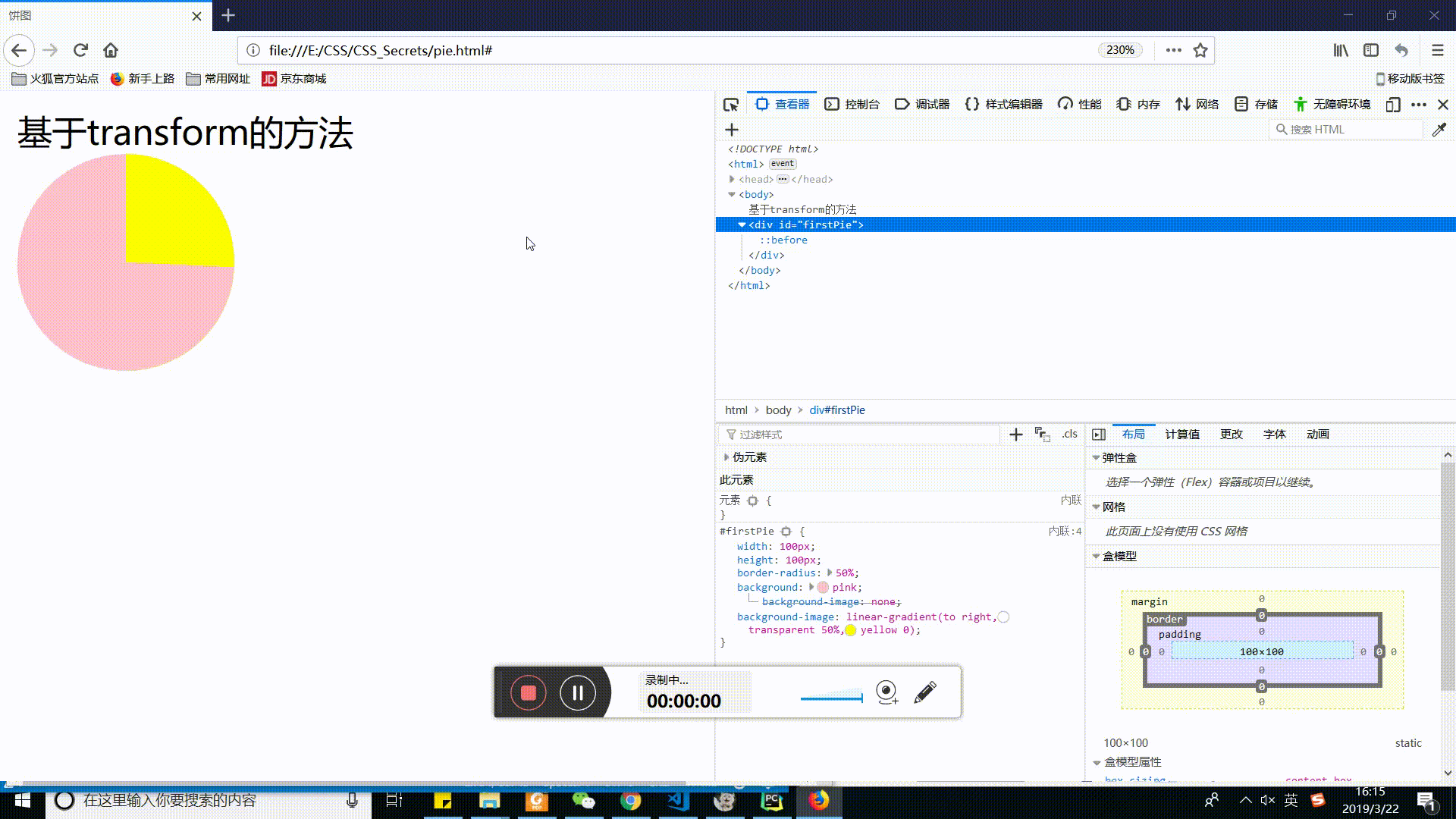
Task: Collapse the div#firstPie node
Action: tap(742, 224)
